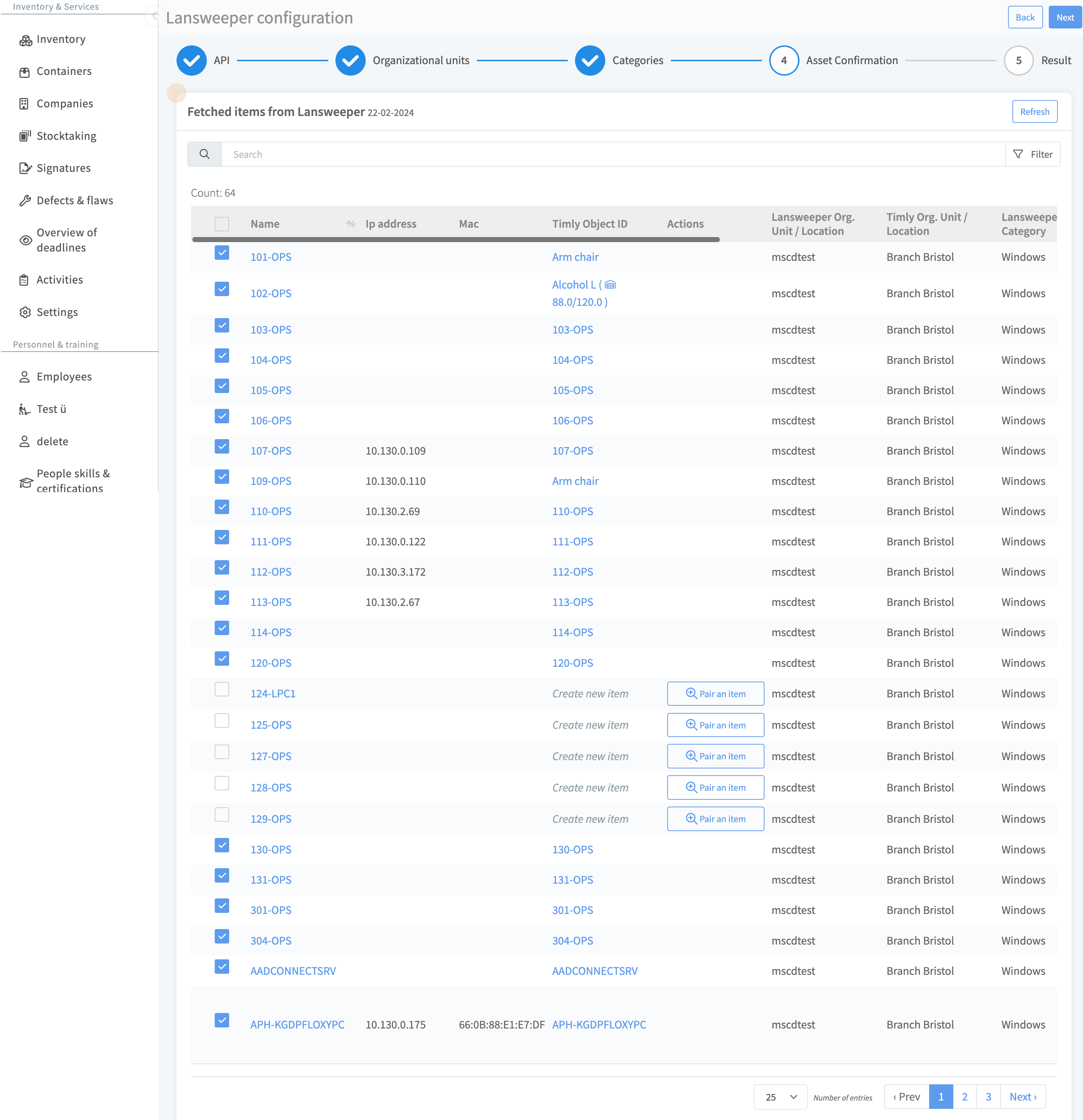Click the Employees person icon

[x=24, y=376]
